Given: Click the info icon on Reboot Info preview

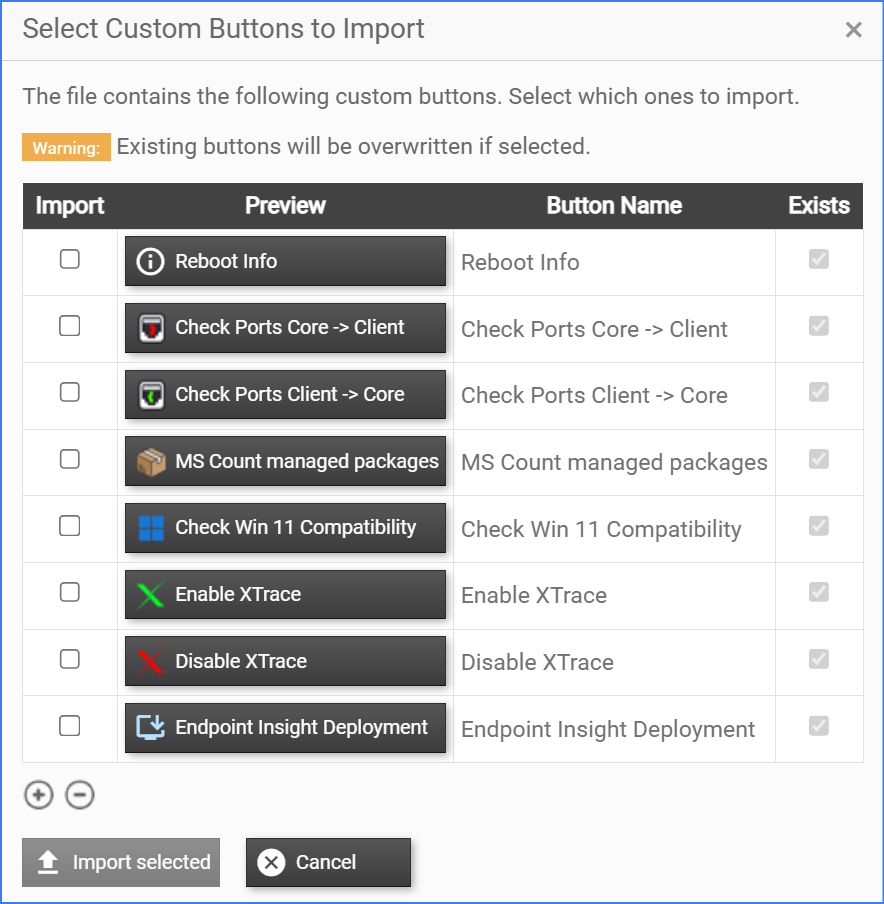Looking at the screenshot, I should (x=150, y=262).
